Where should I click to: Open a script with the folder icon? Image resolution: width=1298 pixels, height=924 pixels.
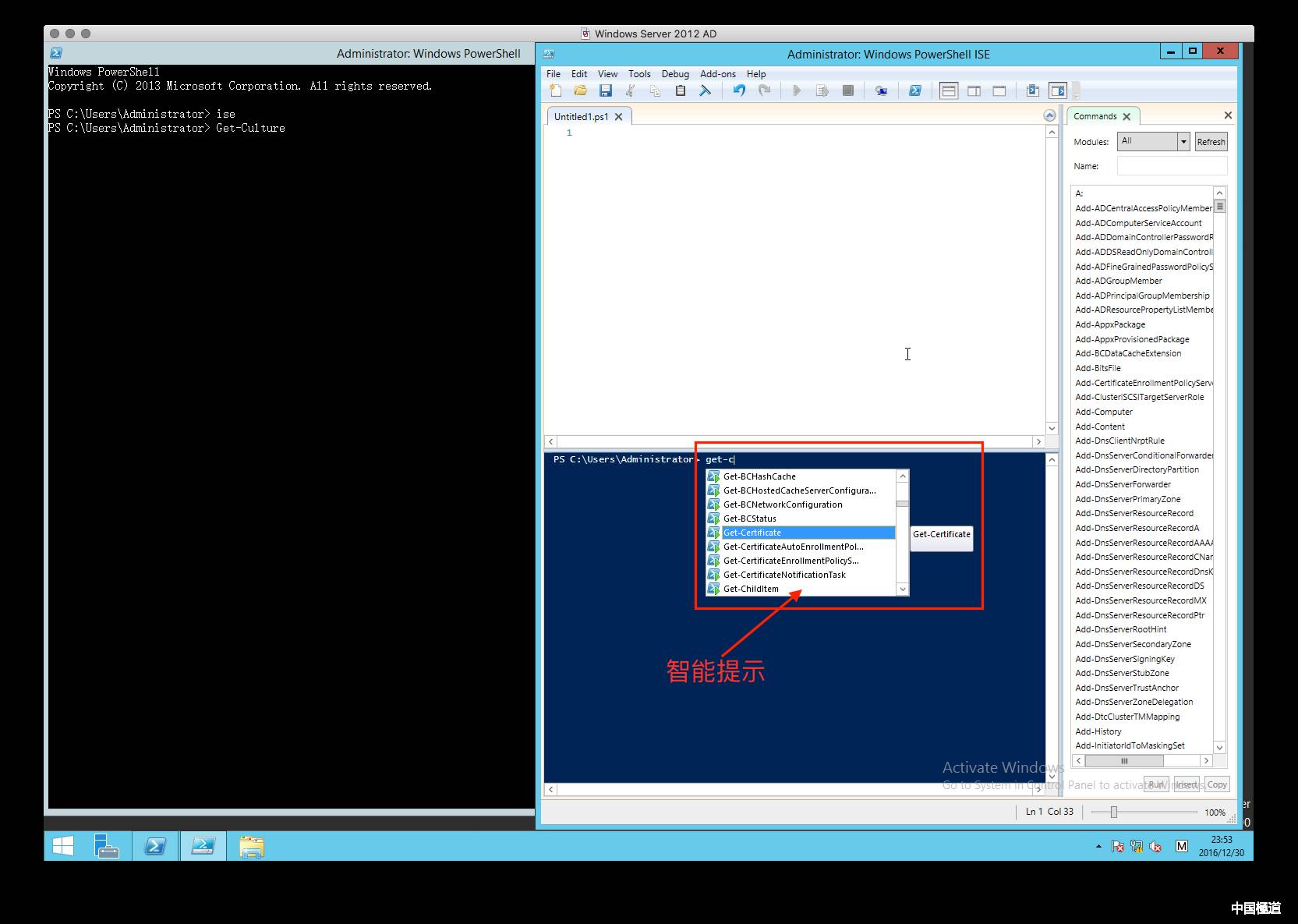coord(580,90)
